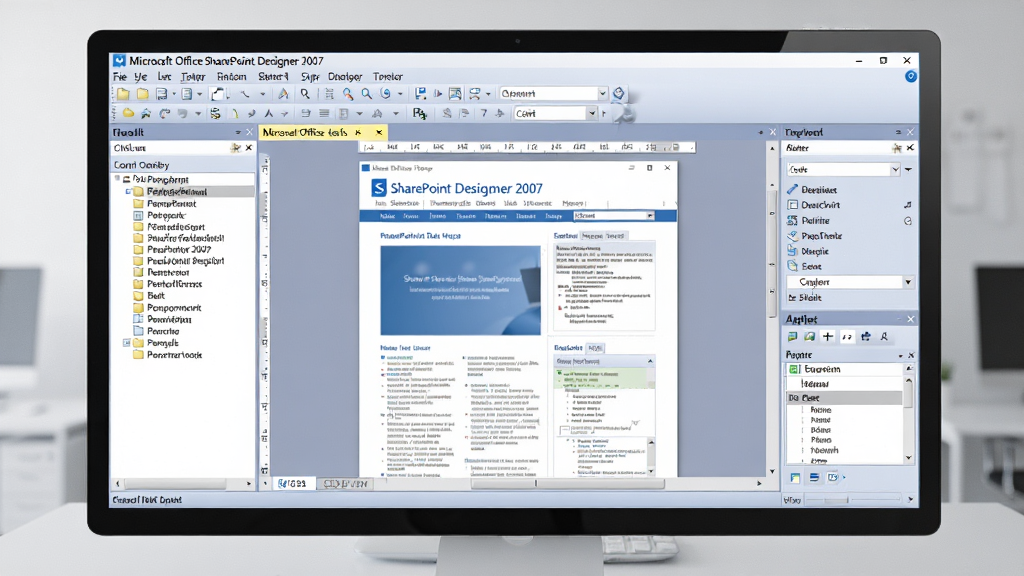Toggle the pin on the left panel title bar
Viewport: 1024px width, 576px height.
[x=238, y=132]
